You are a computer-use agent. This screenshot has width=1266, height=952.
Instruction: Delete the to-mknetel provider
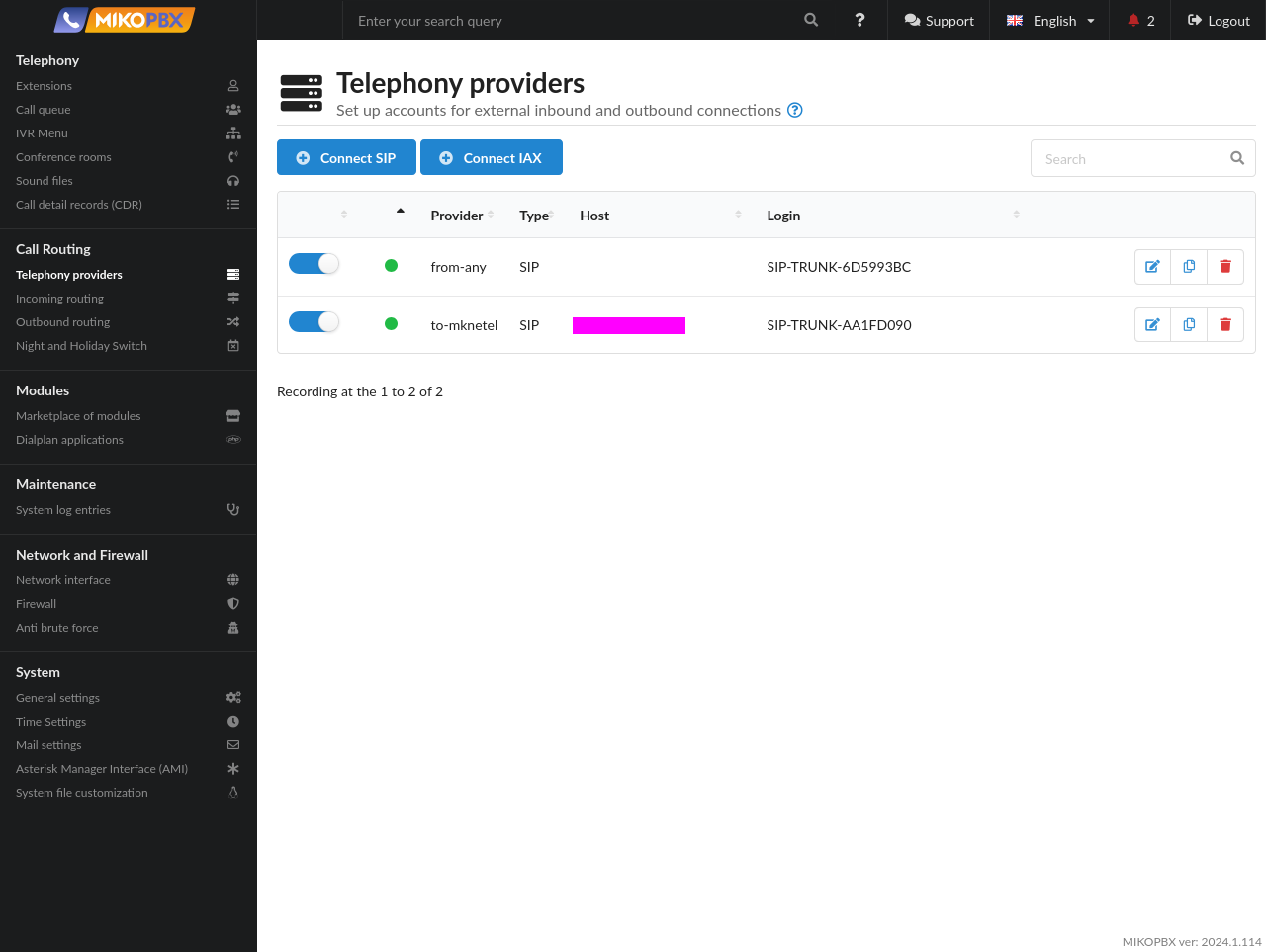tap(1225, 324)
